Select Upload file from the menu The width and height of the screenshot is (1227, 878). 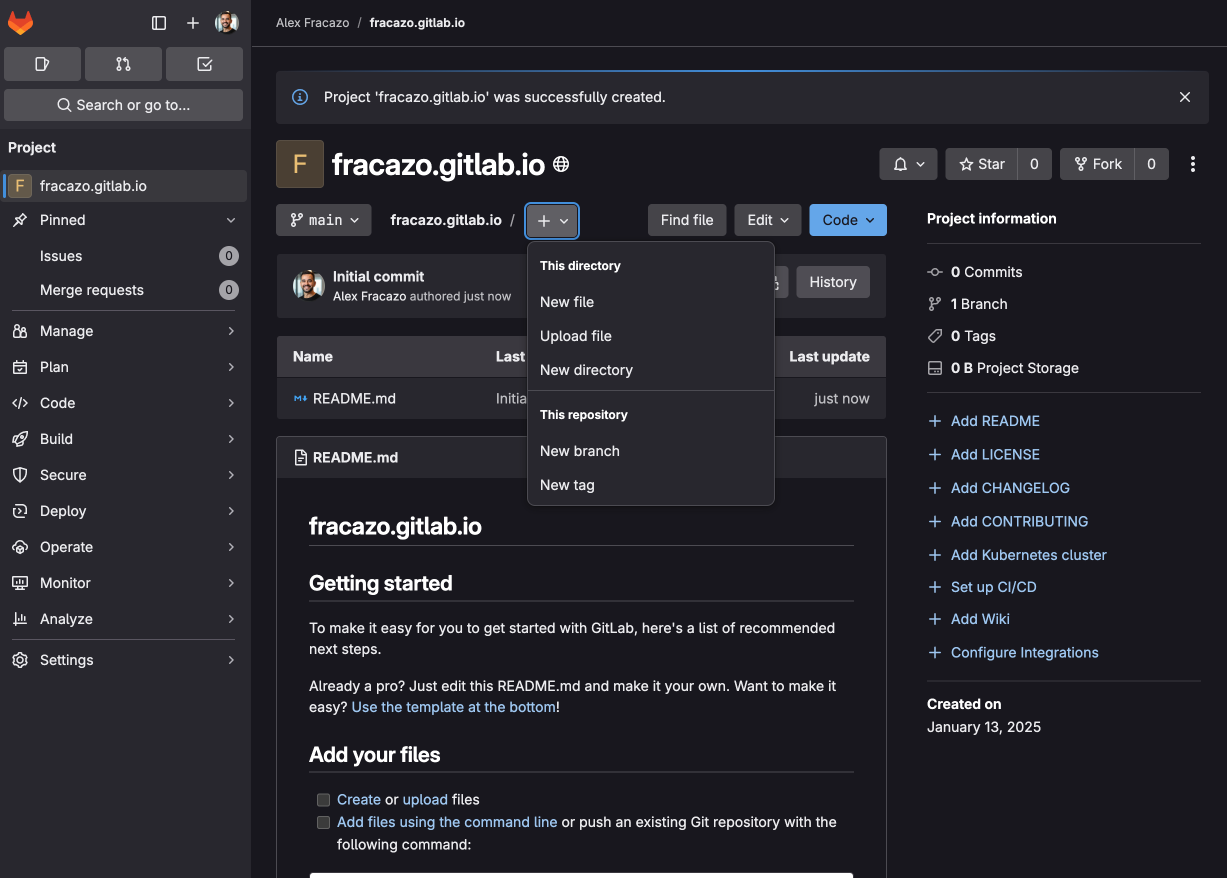(x=651, y=336)
